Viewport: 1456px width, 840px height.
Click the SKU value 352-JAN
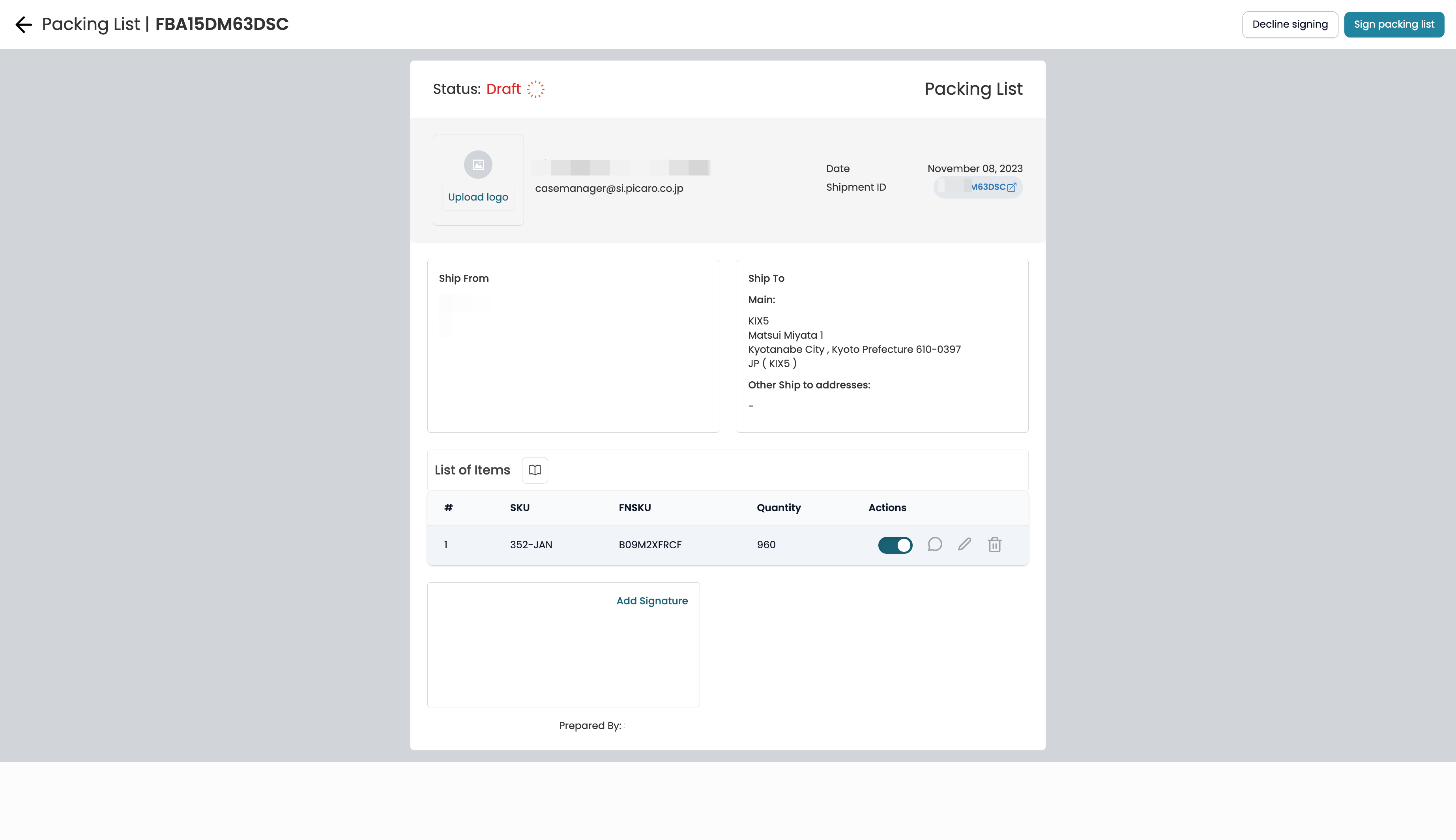click(x=531, y=545)
